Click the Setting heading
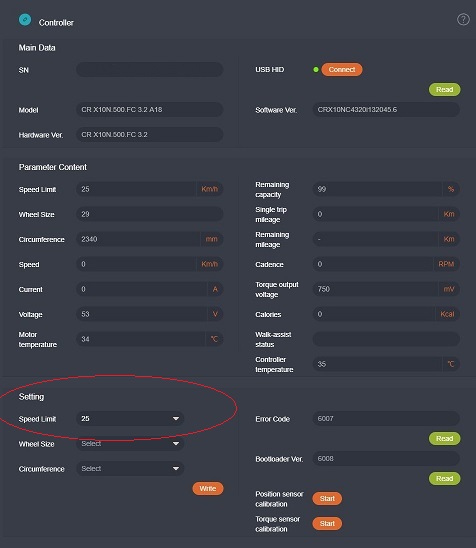The height and width of the screenshot is (548, 476). pyautogui.click(x=31, y=397)
